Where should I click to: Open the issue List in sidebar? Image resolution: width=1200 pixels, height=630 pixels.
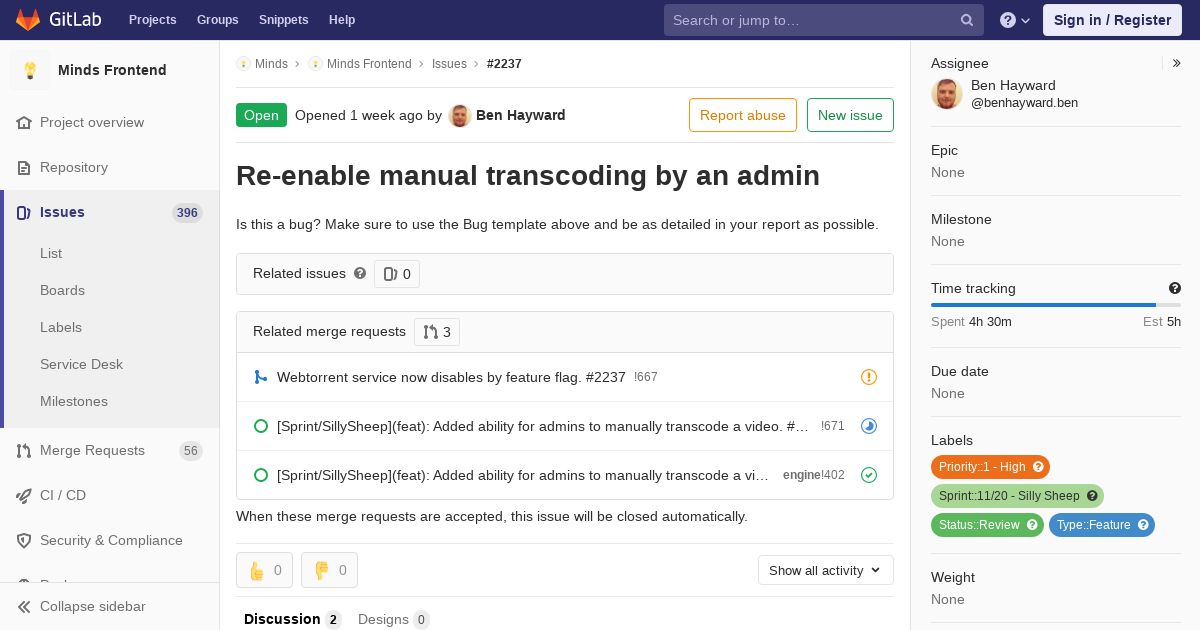(51, 254)
